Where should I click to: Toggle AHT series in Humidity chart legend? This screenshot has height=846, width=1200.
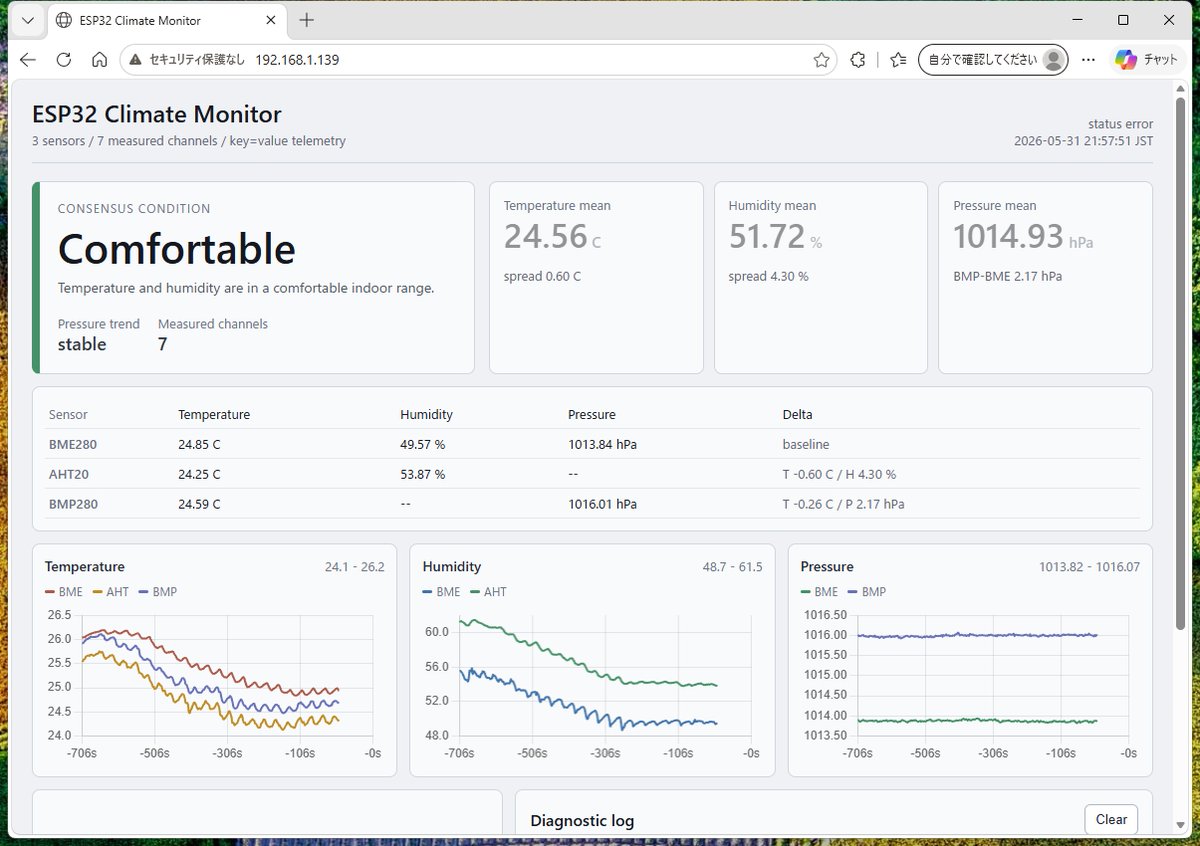tap(488, 592)
